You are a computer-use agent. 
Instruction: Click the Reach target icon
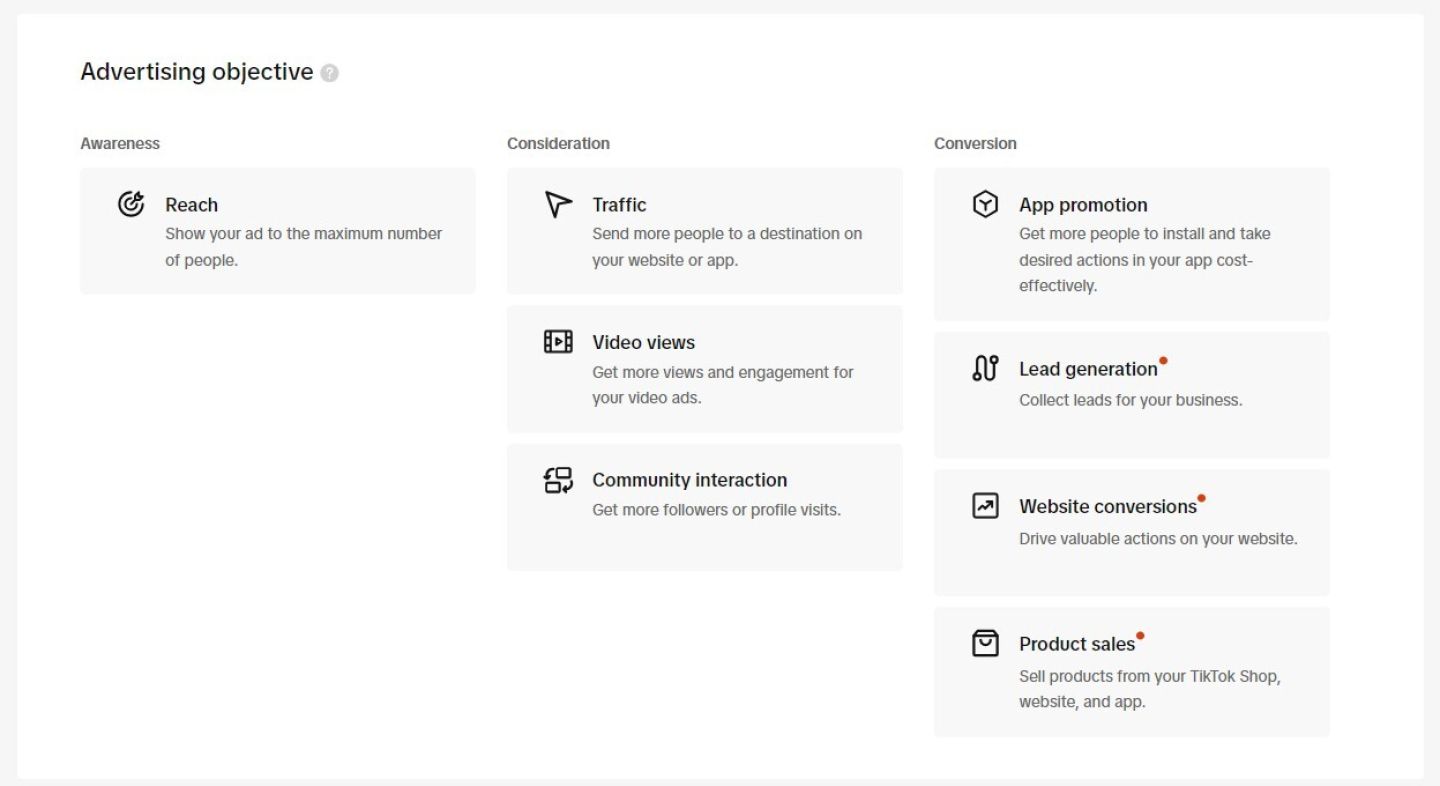(x=131, y=204)
